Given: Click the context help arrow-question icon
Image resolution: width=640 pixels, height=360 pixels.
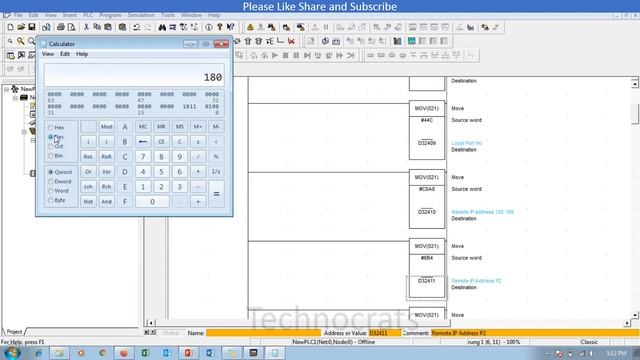Looking at the screenshot, I should [231, 27].
